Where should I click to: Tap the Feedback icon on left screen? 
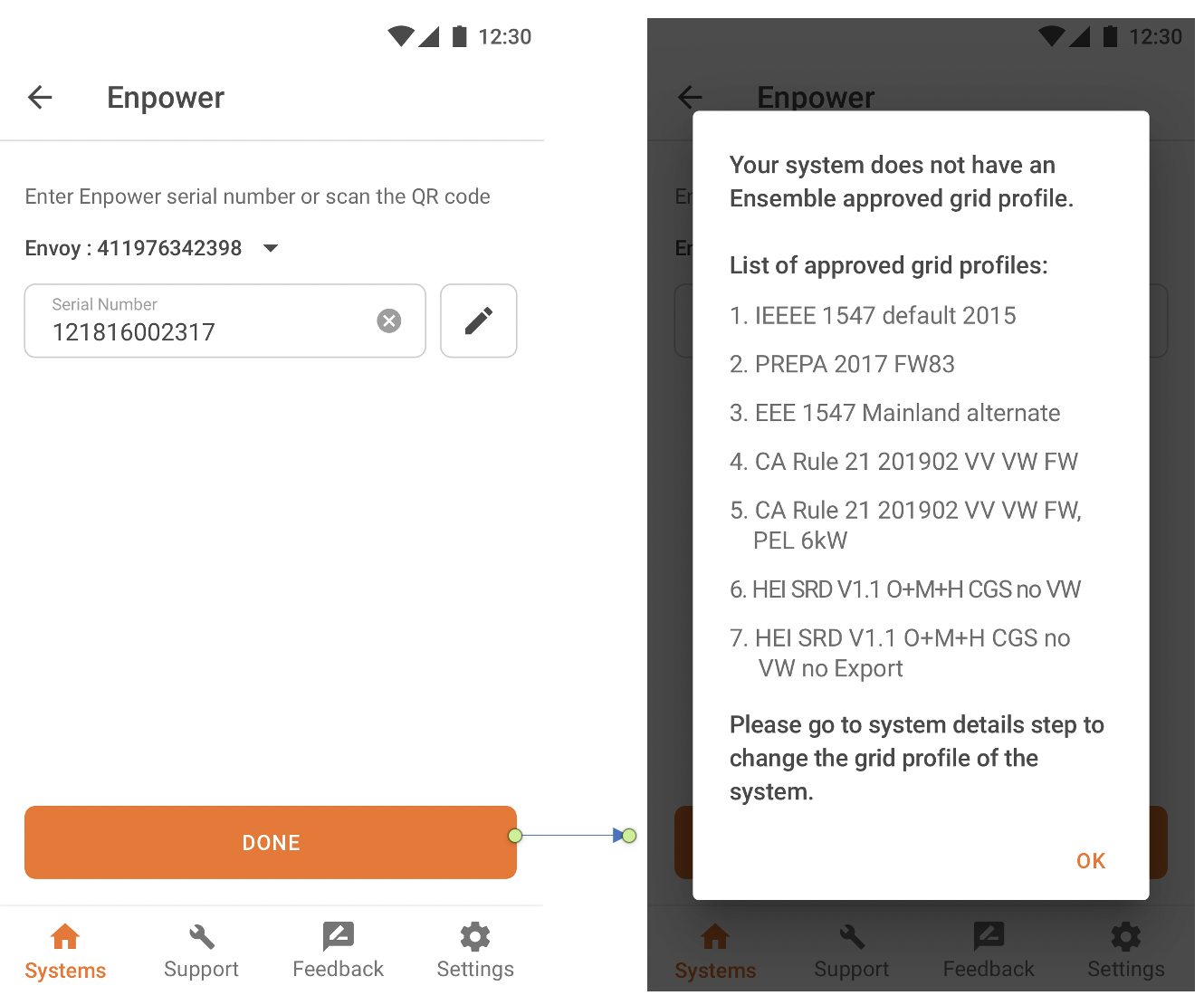[x=338, y=937]
